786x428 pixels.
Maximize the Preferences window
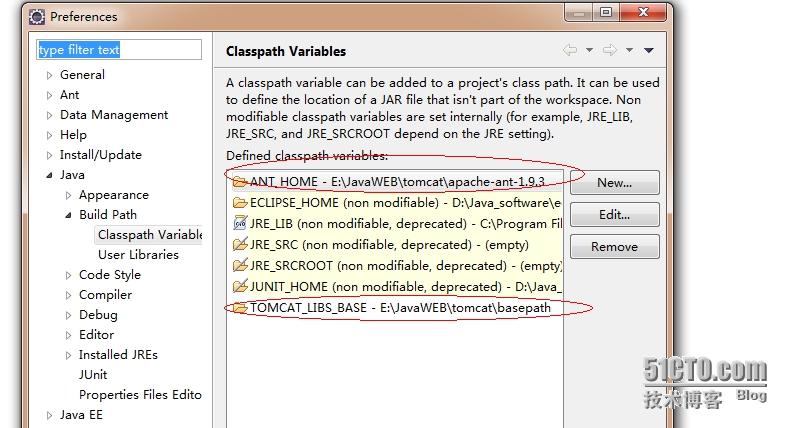pos(606,13)
